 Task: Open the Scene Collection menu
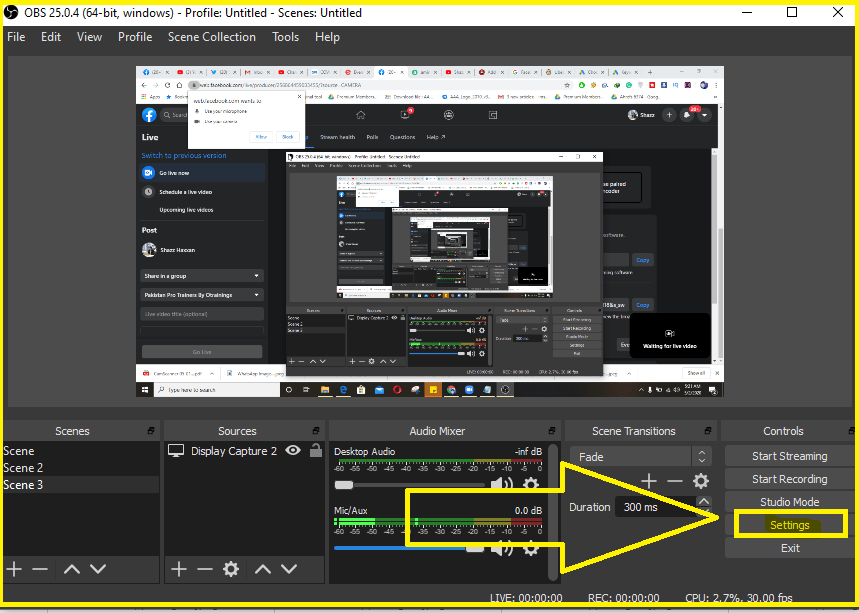point(212,37)
